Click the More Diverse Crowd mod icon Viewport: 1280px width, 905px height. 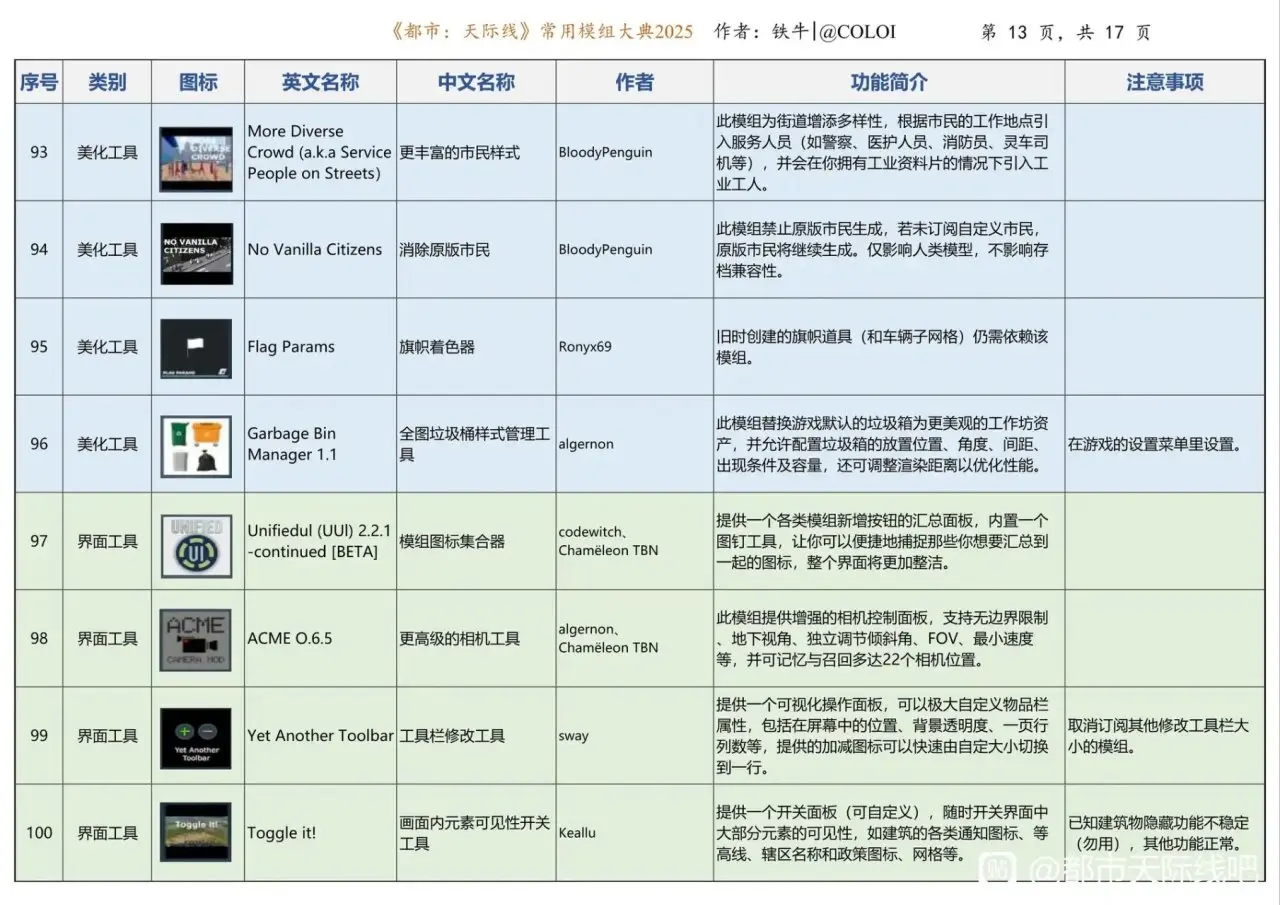click(196, 152)
